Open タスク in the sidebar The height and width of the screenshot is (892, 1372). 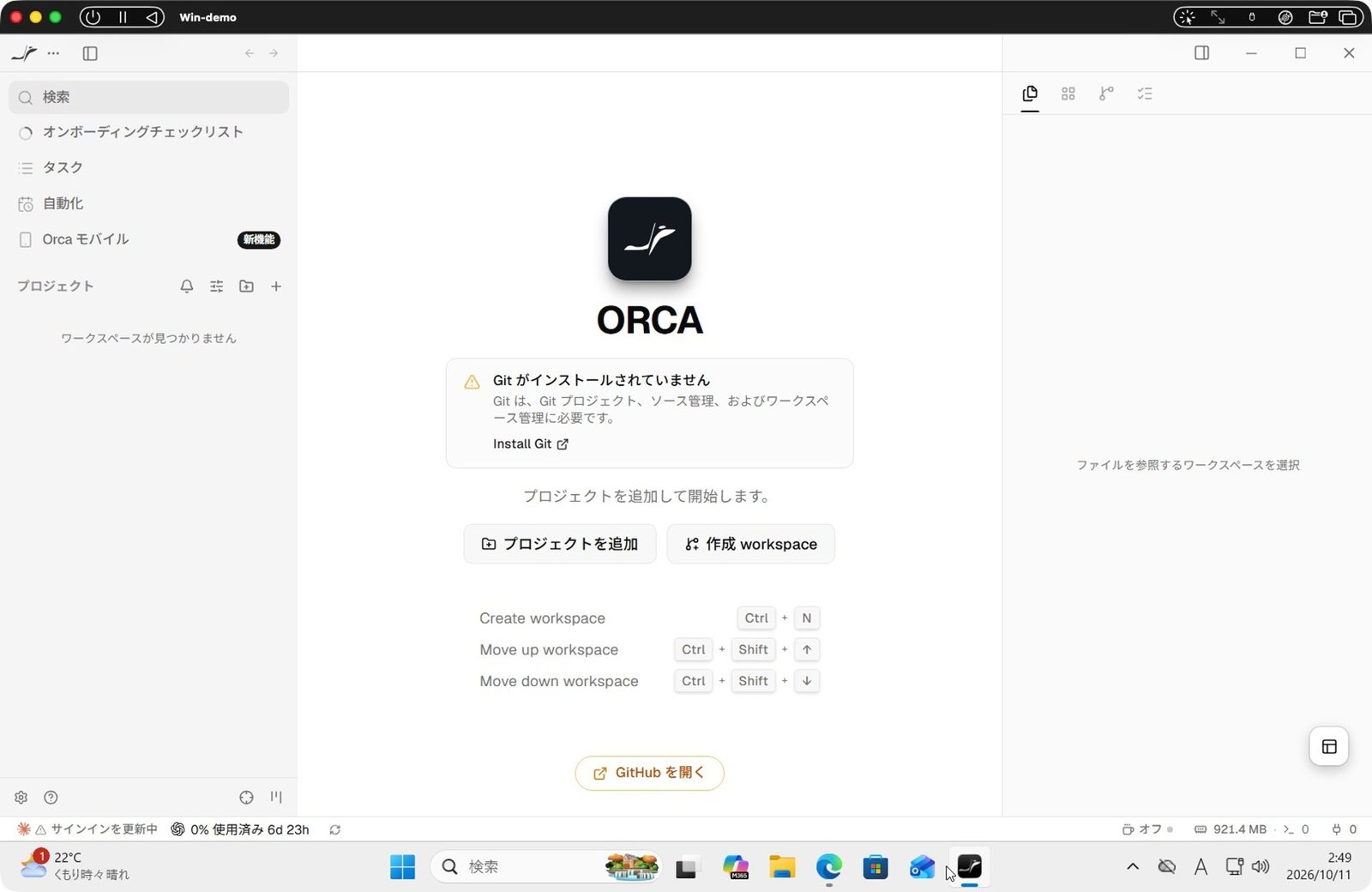coord(148,167)
